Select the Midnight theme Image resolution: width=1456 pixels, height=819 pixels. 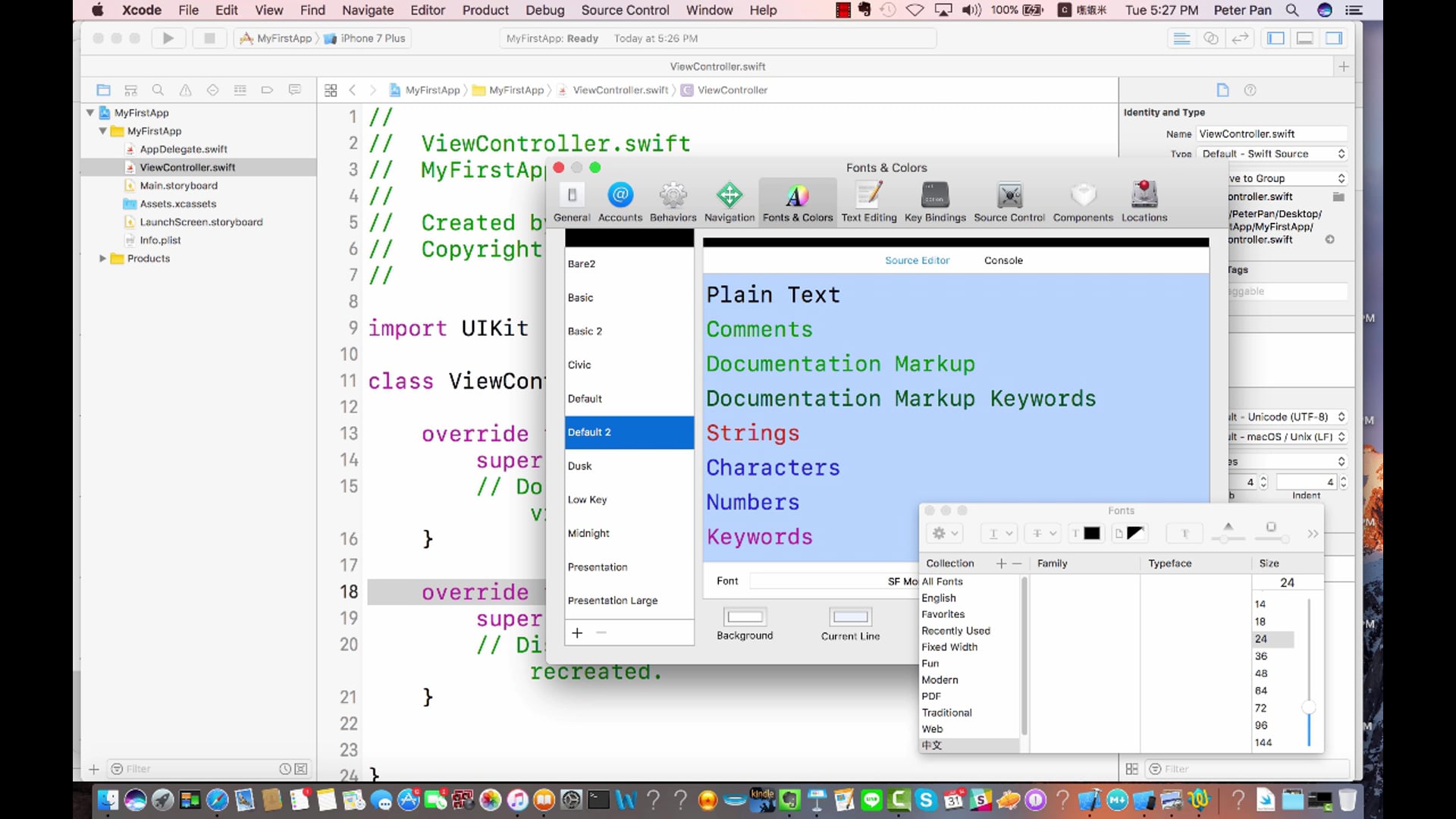tap(588, 533)
